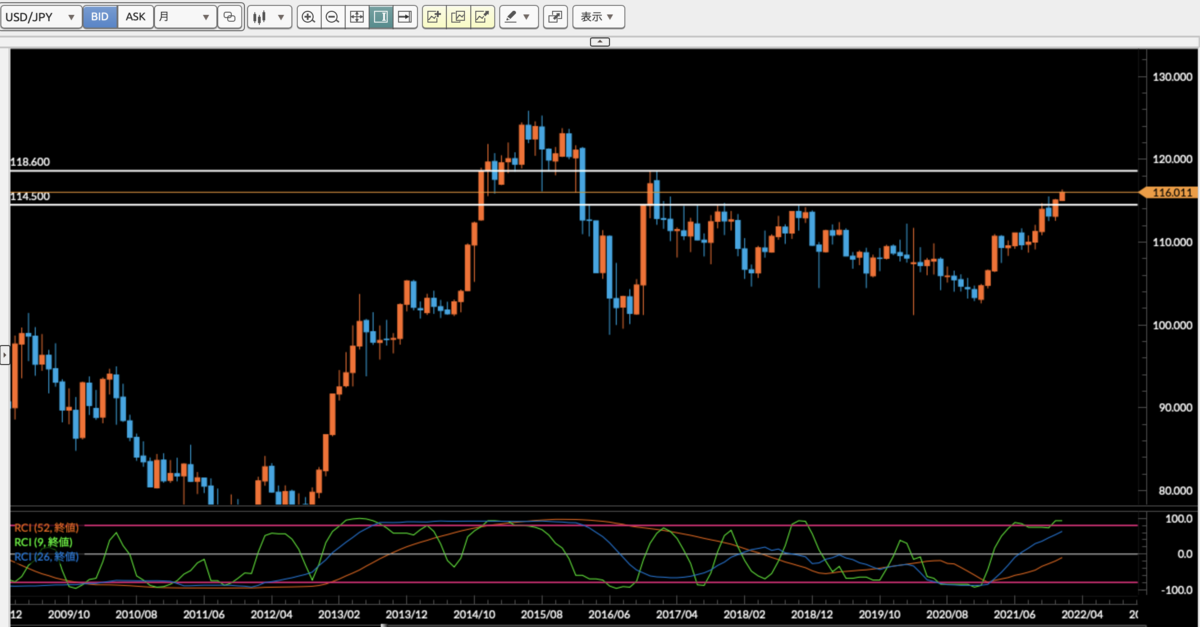Viewport: 1200px width, 627px height.
Task: Zoom in with magnifier plus icon
Action: click(309, 17)
